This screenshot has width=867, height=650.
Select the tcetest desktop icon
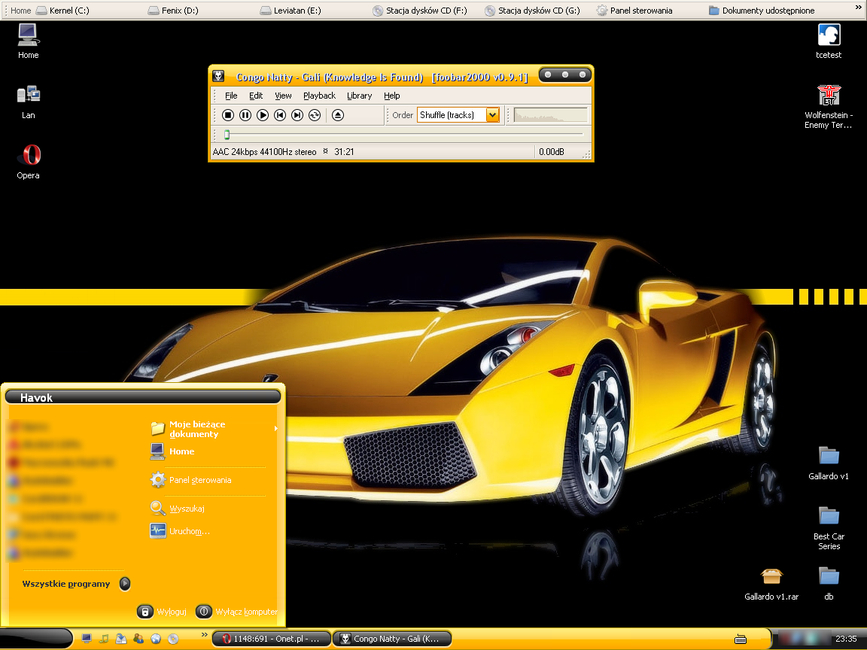click(828, 41)
